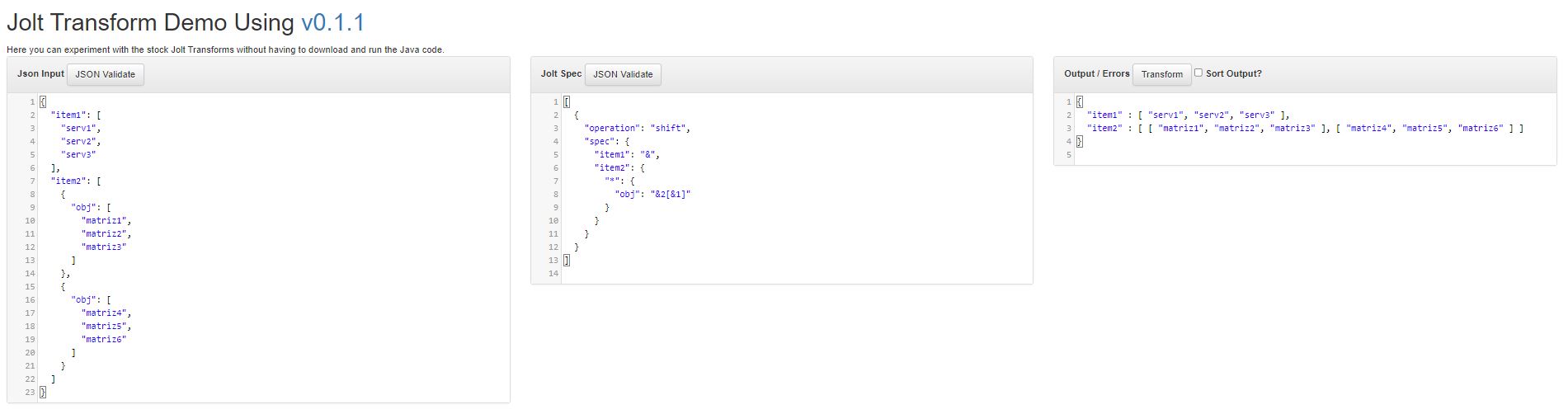Click "matriz4" in the Json Input editor
This screenshot has height=414, width=1568.
[x=106, y=313]
